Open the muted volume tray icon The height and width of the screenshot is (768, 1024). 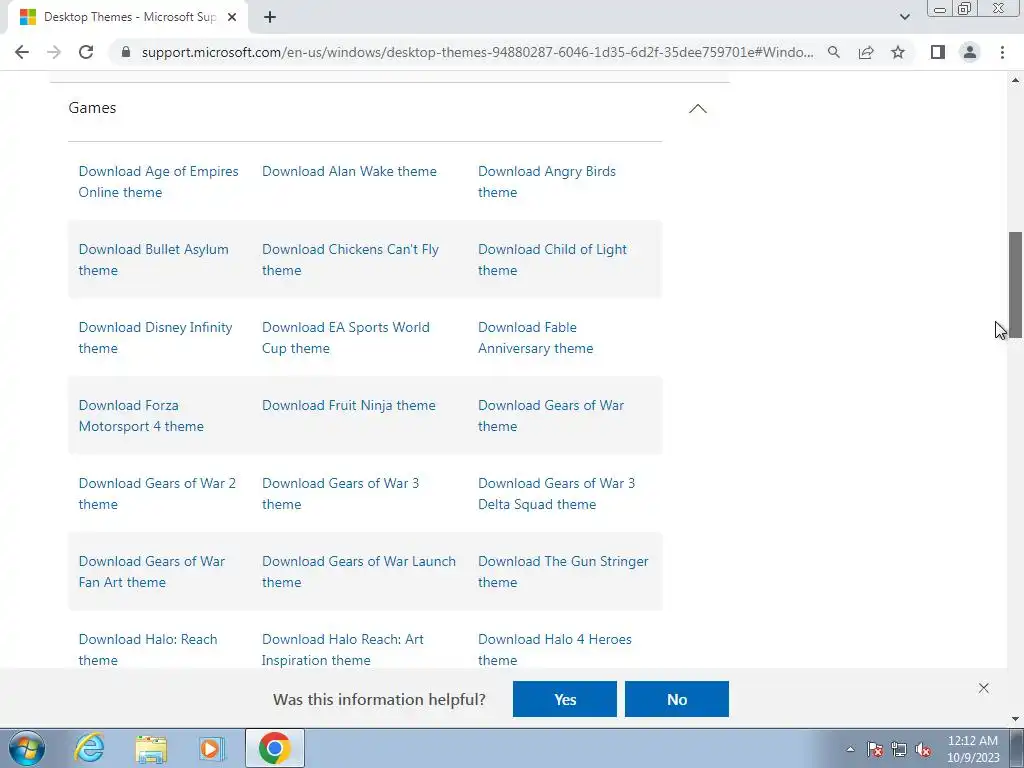point(923,749)
